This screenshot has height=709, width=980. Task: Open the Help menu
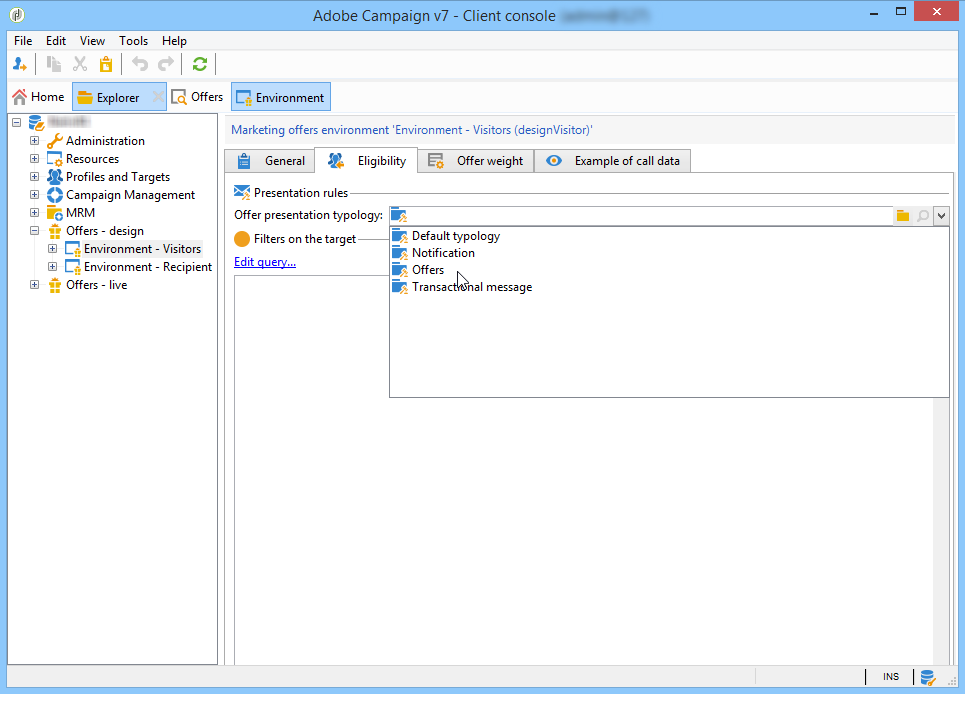pyautogui.click(x=174, y=41)
